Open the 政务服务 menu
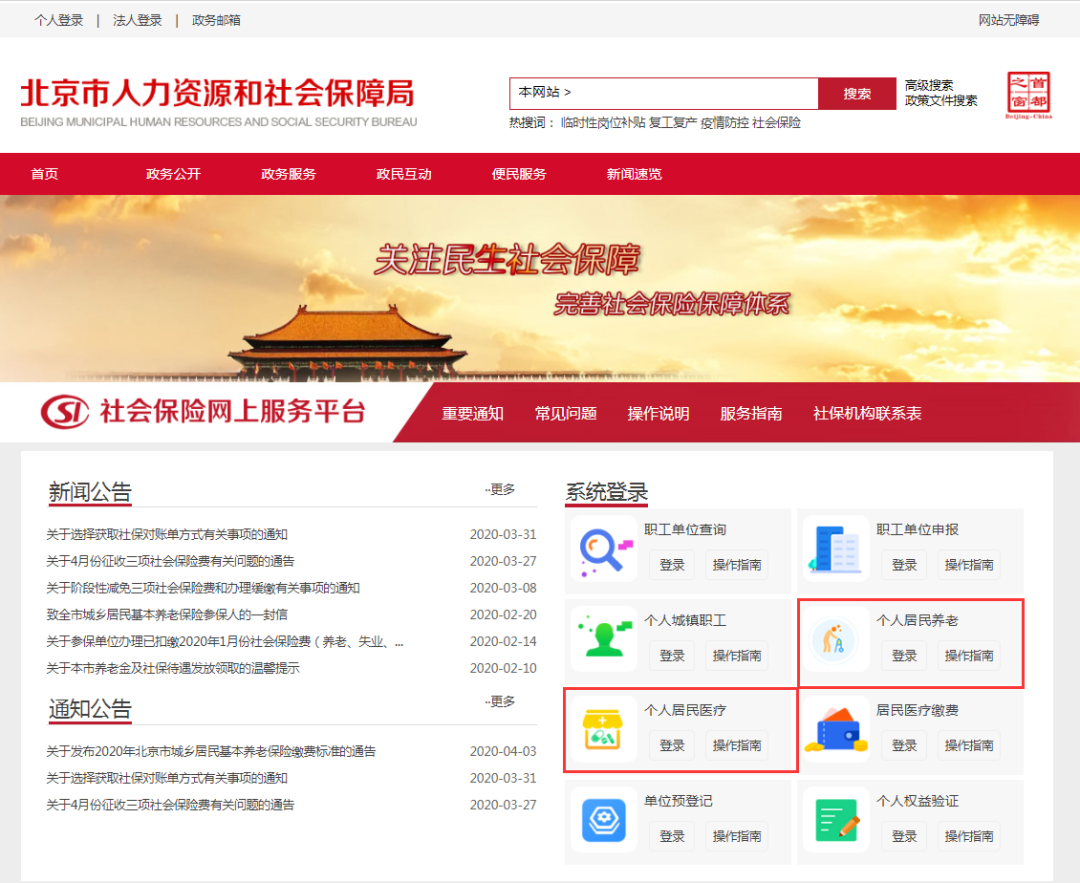This screenshot has height=883, width=1080. (x=288, y=174)
